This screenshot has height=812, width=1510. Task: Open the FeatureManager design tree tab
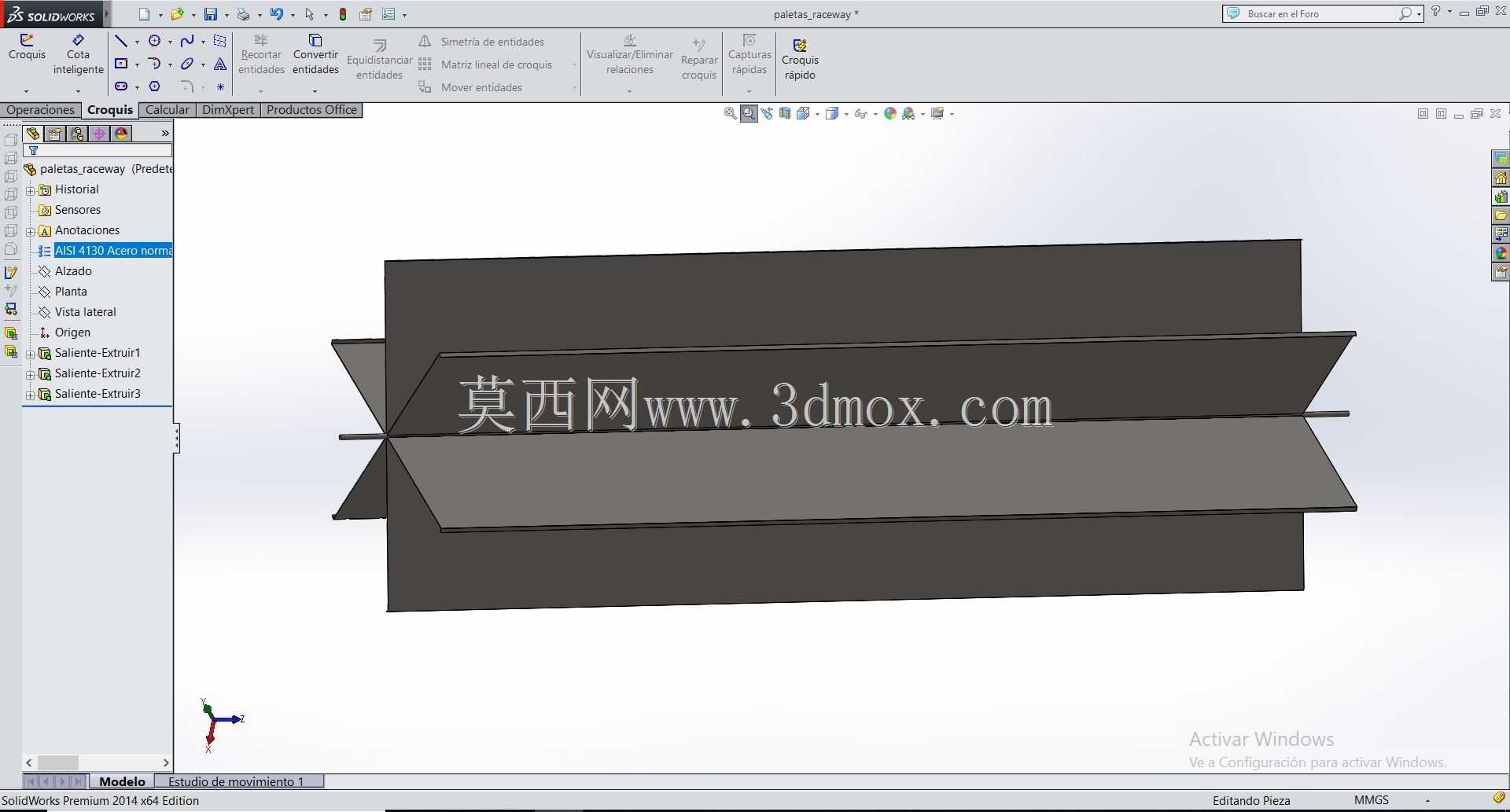(x=33, y=134)
